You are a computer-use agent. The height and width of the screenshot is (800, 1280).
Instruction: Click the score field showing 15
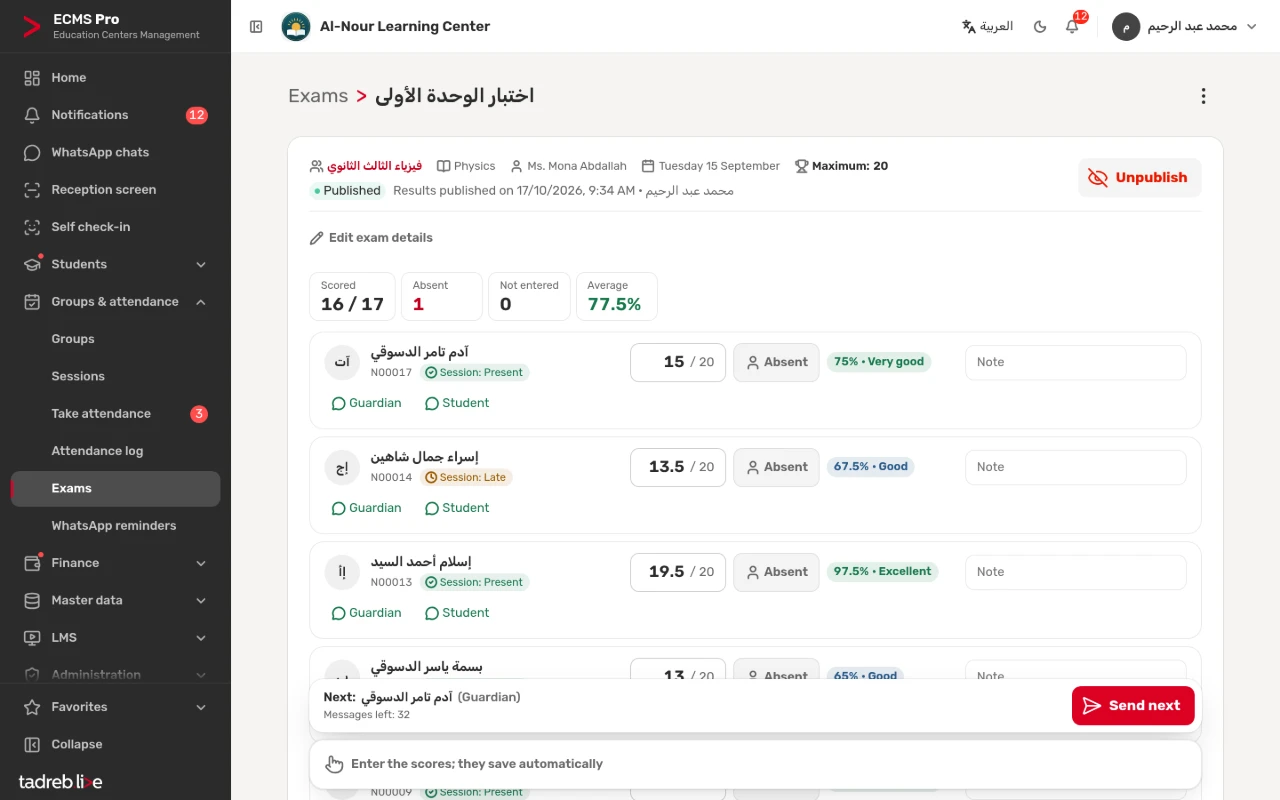(678, 362)
